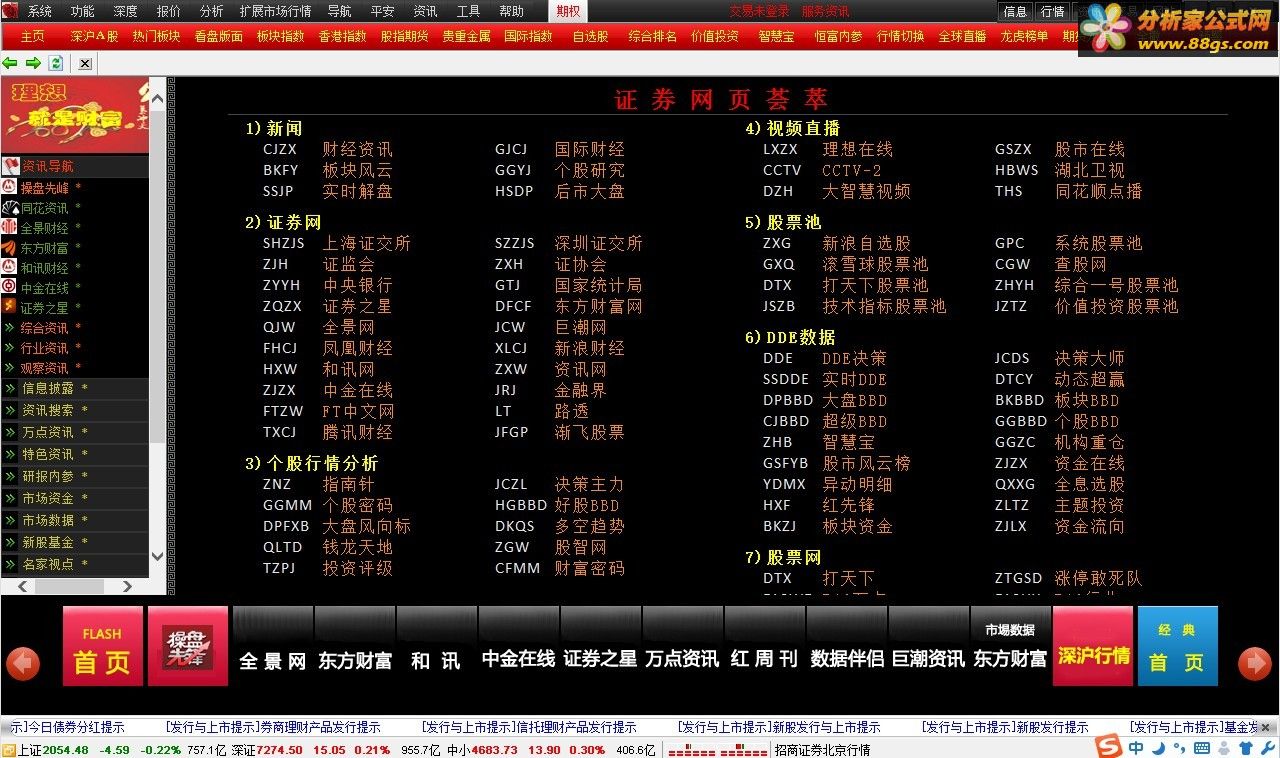Viewport: 1280px width, 758px height.
Task: Click the Sogou input method S icon
Action: (x=1108, y=748)
